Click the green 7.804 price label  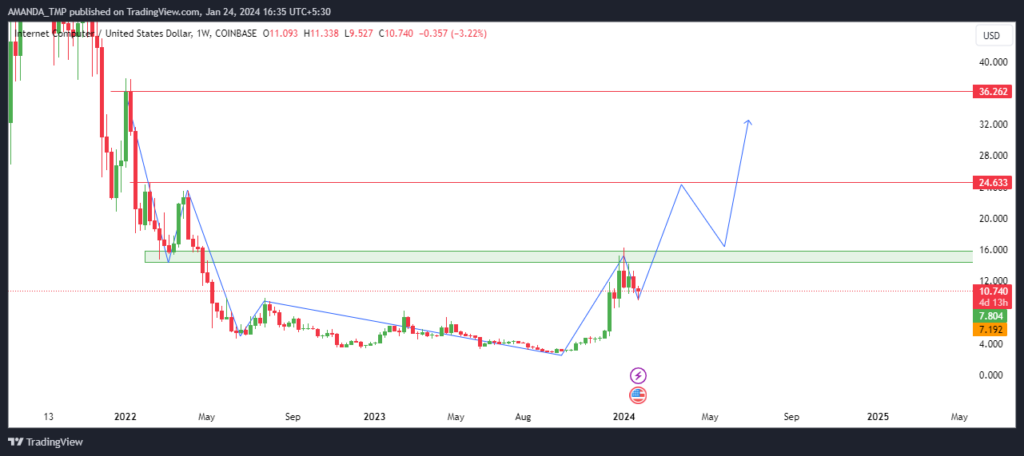point(991,317)
